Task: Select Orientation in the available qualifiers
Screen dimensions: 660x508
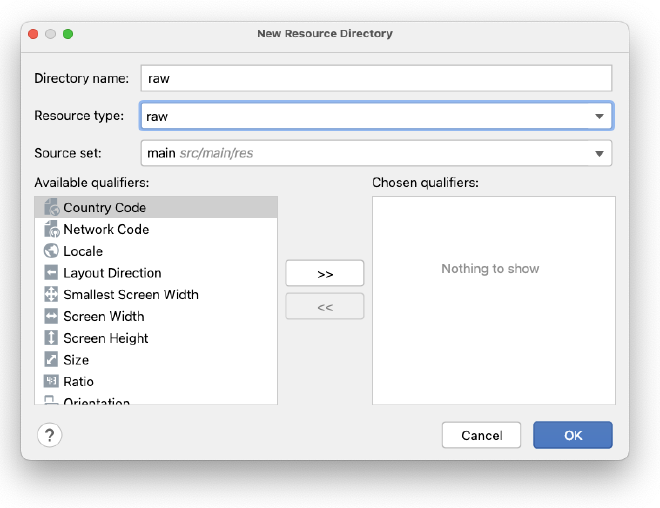Action: (96, 402)
